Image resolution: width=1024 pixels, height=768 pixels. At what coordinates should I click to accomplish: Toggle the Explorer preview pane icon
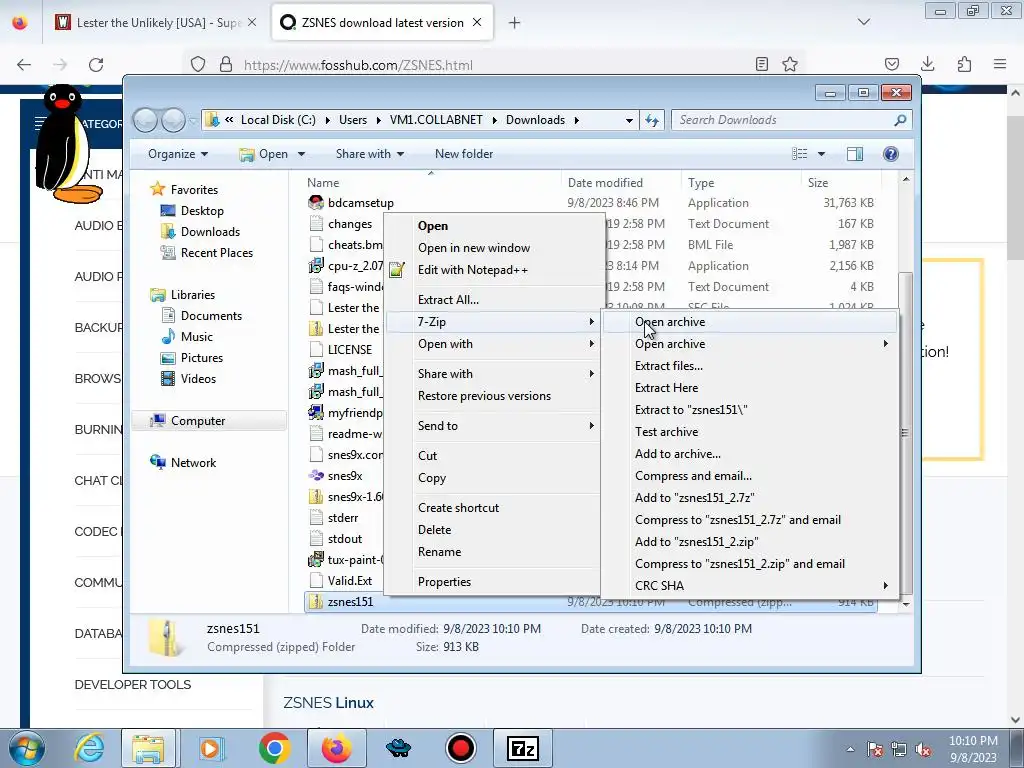855,153
